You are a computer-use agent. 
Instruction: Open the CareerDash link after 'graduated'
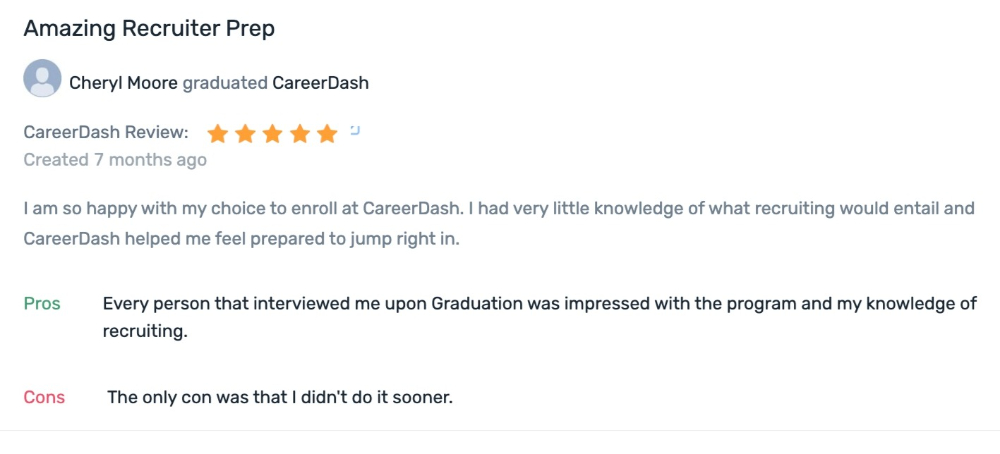(321, 83)
